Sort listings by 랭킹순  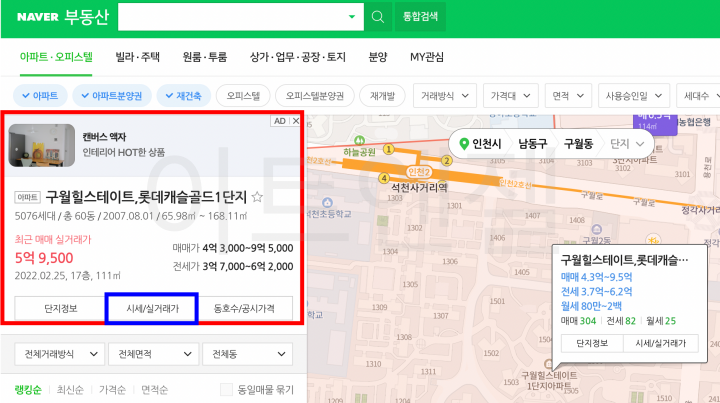click(x=28, y=390)
